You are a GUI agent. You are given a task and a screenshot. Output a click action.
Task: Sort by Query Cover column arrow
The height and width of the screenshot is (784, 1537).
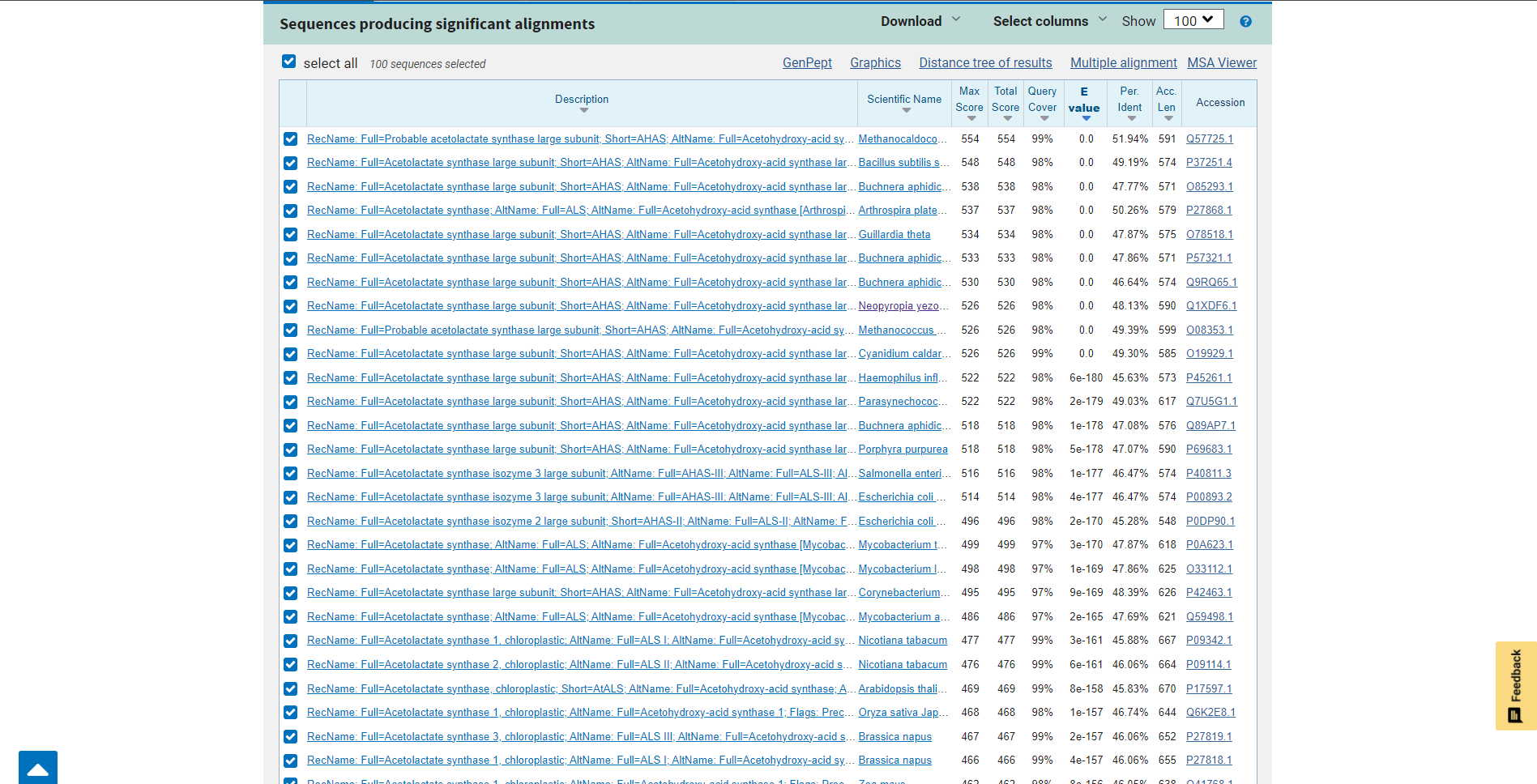tap(1044, 118)
